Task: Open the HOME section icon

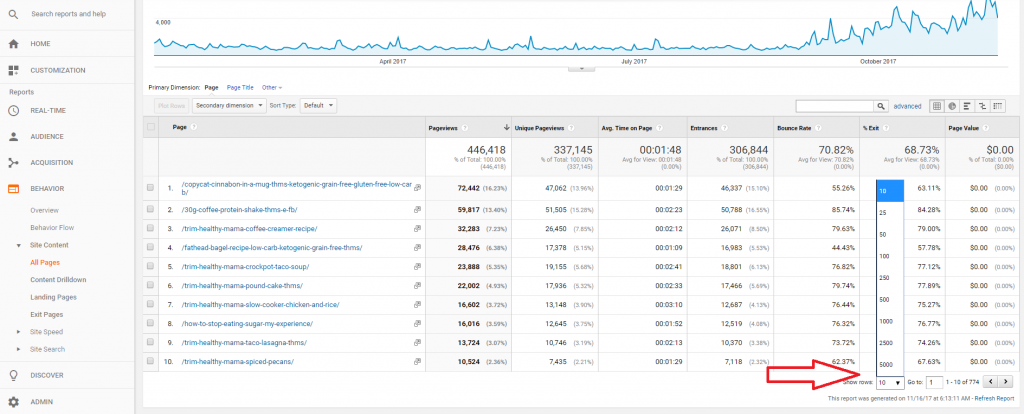Action: pos(13,44)
